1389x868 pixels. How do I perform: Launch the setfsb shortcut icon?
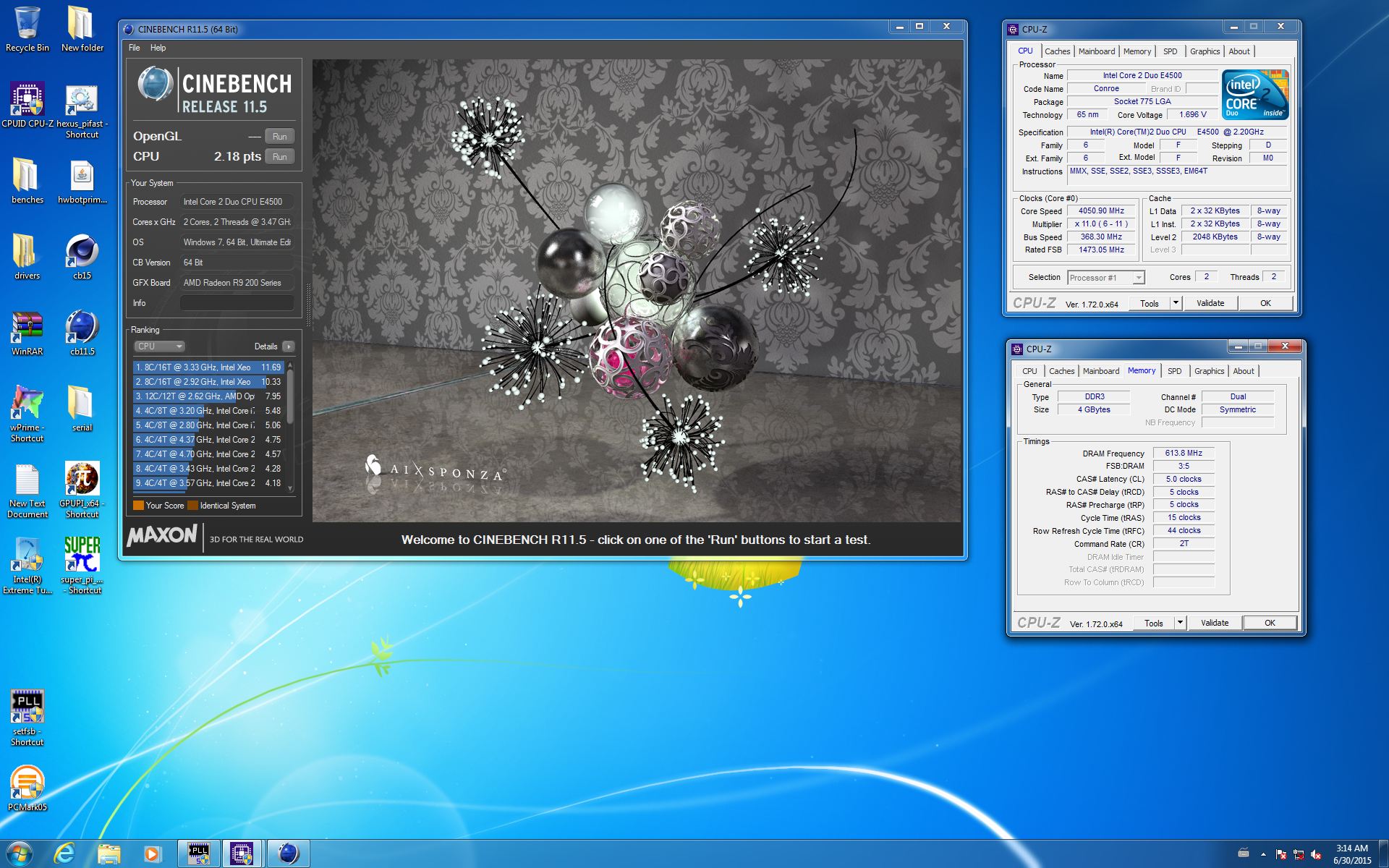(x=27, y=718)
